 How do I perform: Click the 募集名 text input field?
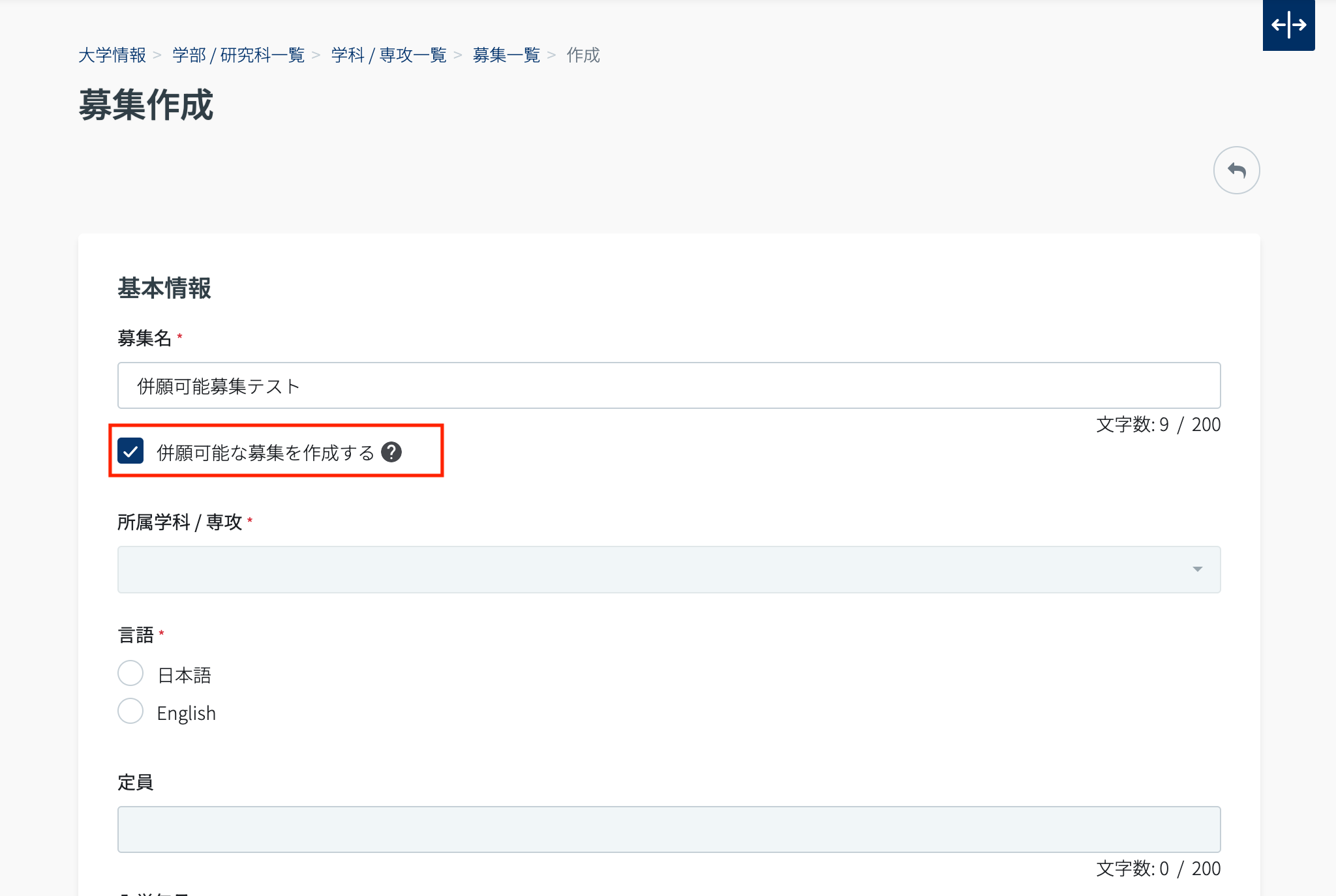668,385
